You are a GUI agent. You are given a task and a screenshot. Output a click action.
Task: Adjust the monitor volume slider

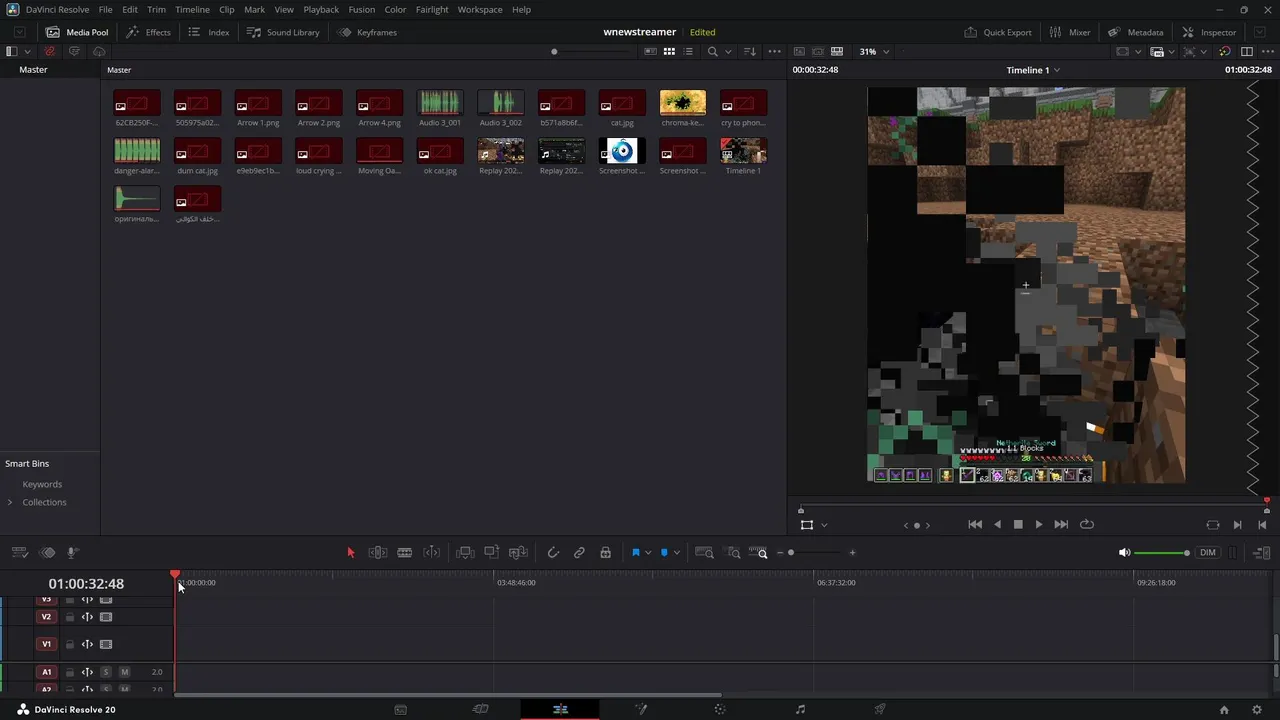tap(1162, 553)
